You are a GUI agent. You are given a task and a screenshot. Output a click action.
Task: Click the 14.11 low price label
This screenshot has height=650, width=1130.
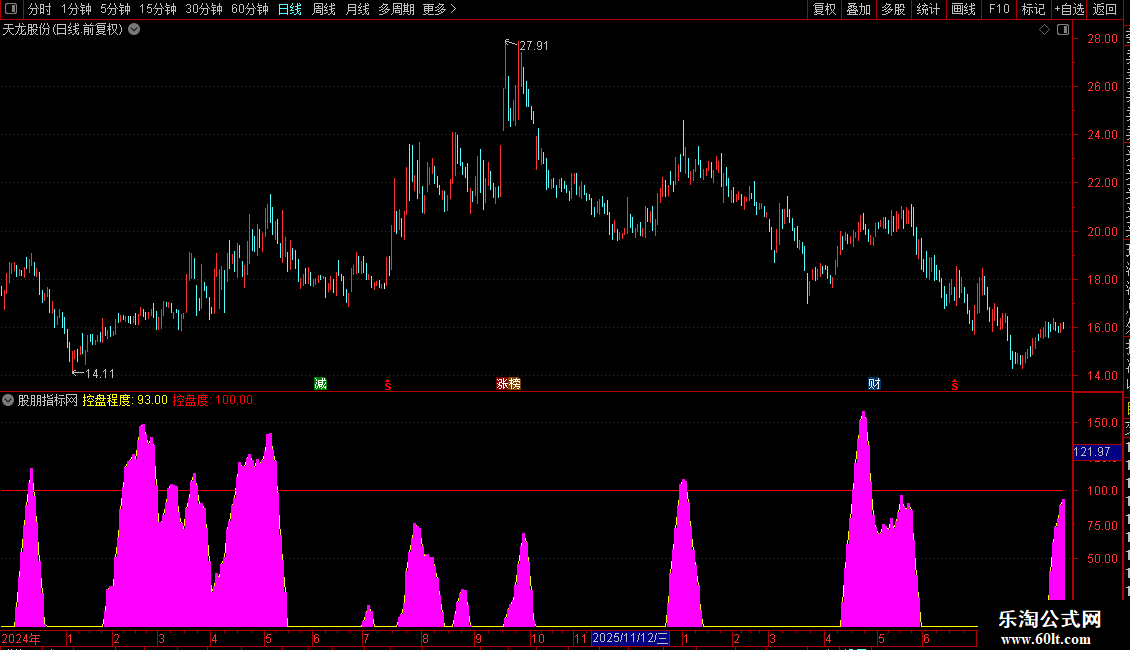click(100, 373)
